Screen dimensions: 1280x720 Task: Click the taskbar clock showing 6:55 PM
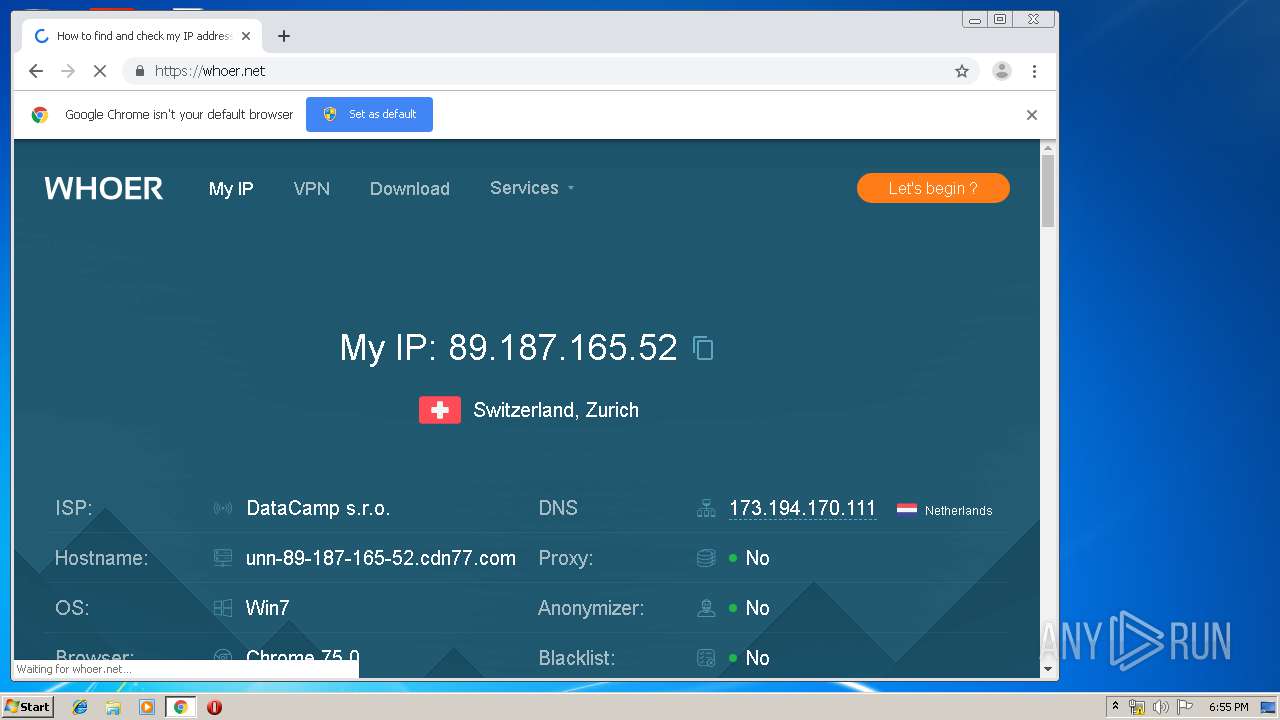tap(1229, 707)
